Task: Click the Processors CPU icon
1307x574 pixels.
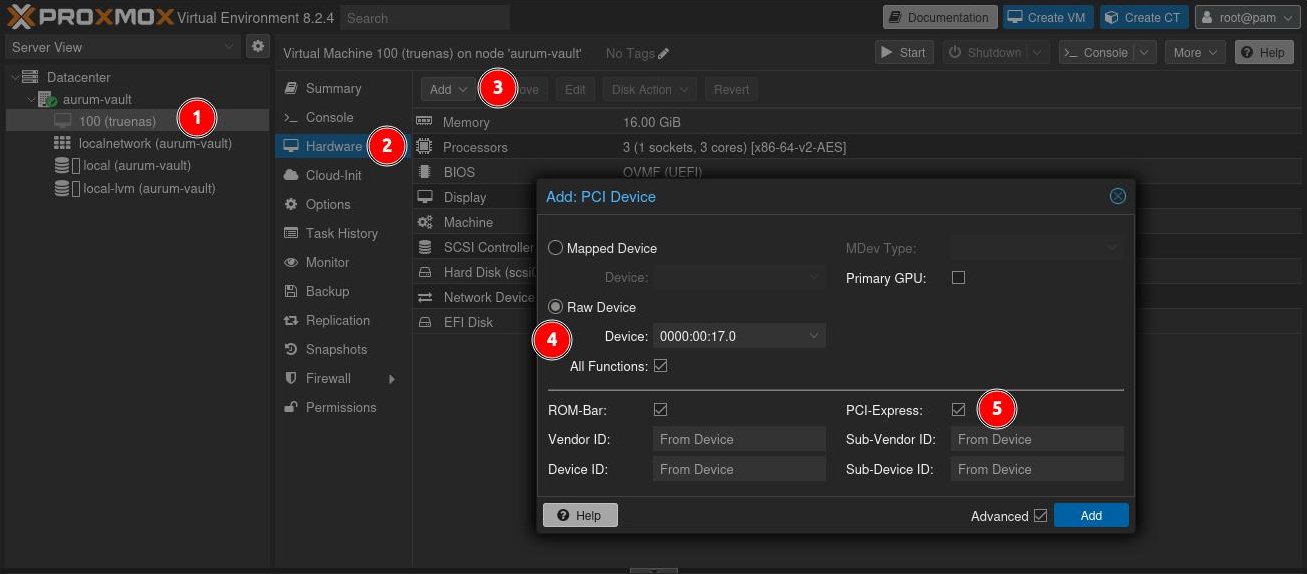Action: [x=425, y=147]
